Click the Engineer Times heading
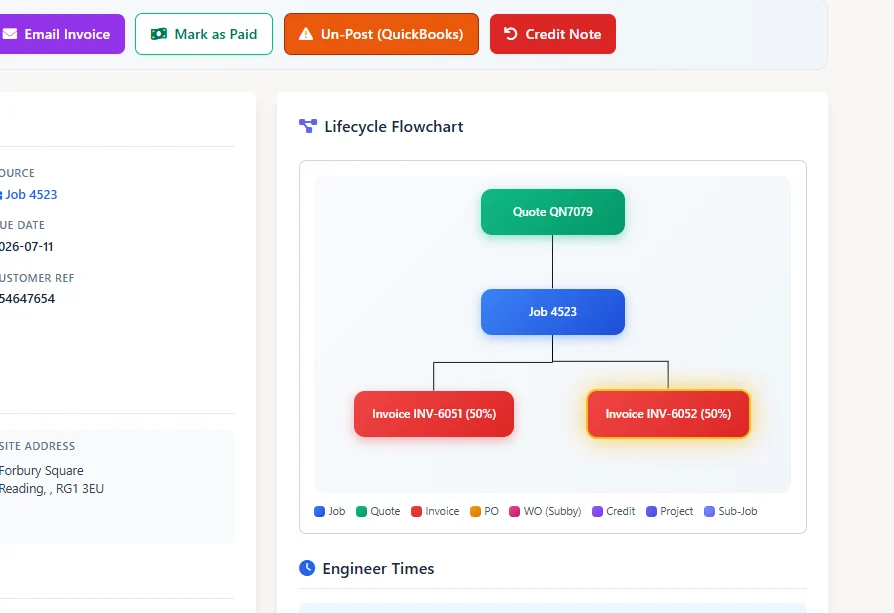 [x=378, y=569]
